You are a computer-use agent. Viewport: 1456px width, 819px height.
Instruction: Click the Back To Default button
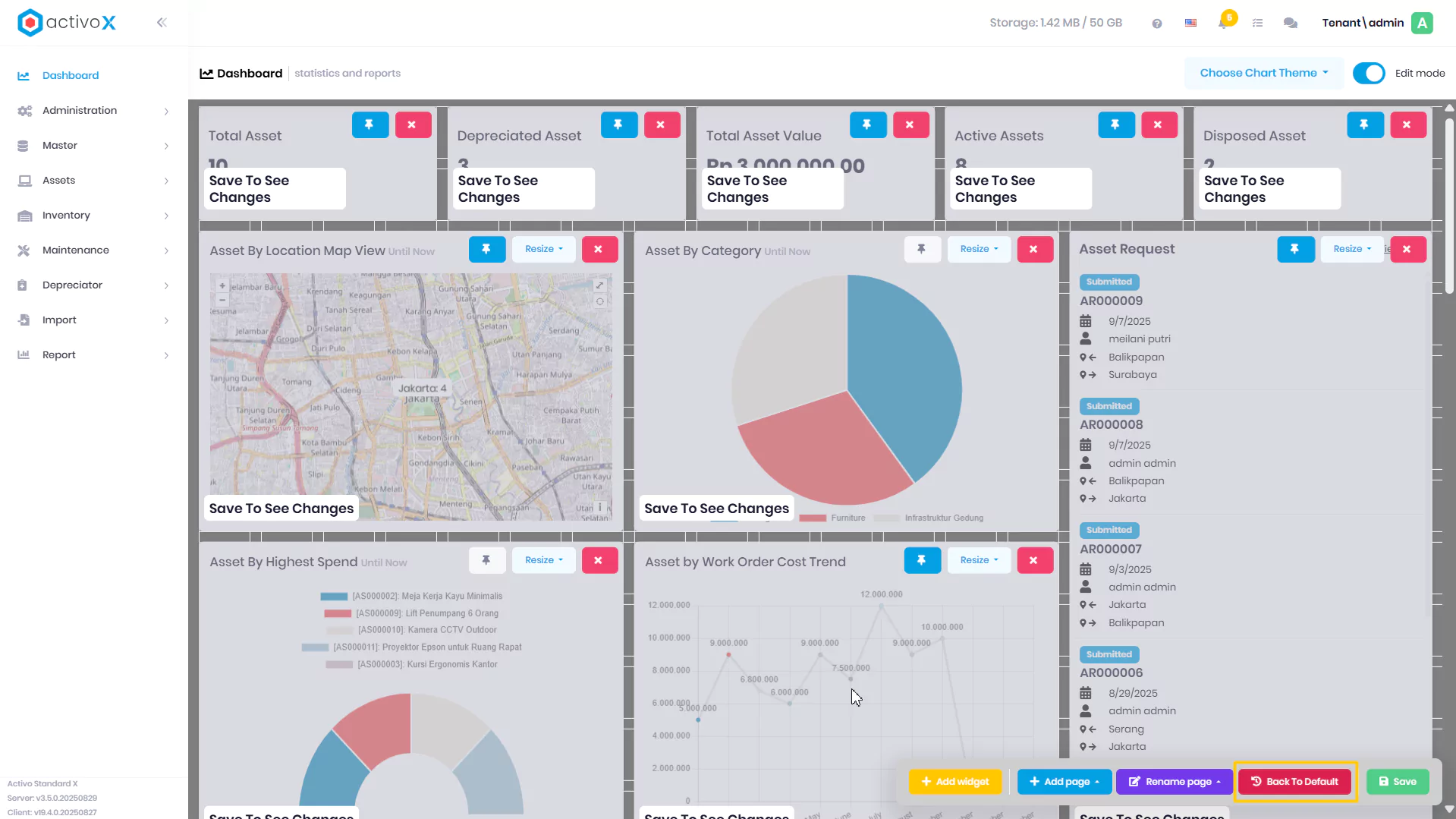(x=1295, y=782)
